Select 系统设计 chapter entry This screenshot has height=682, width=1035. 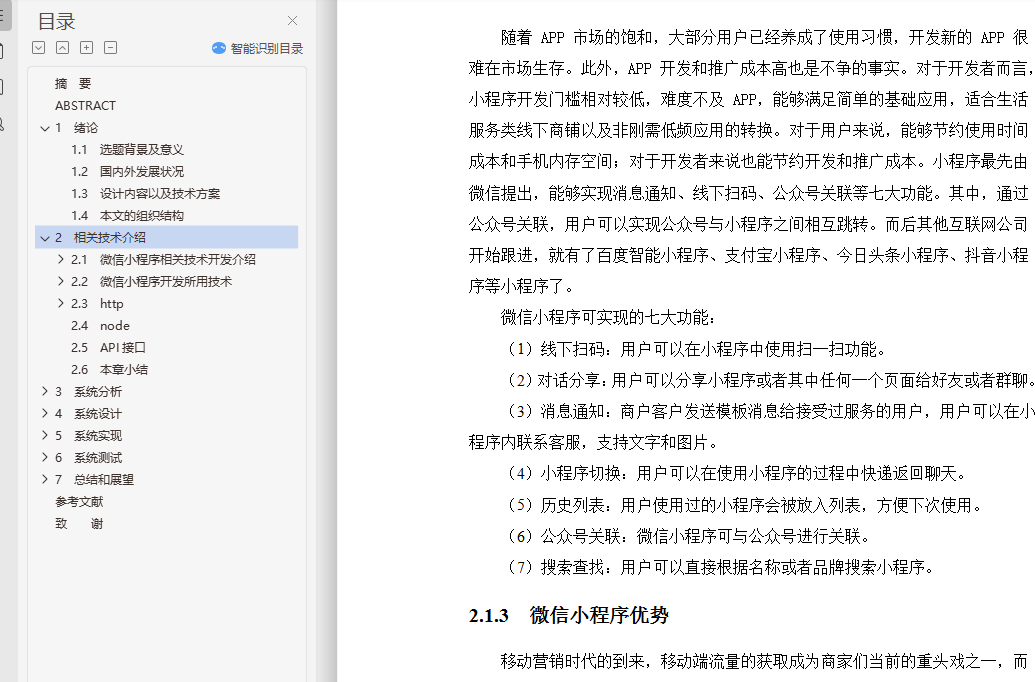click(98, 413)
